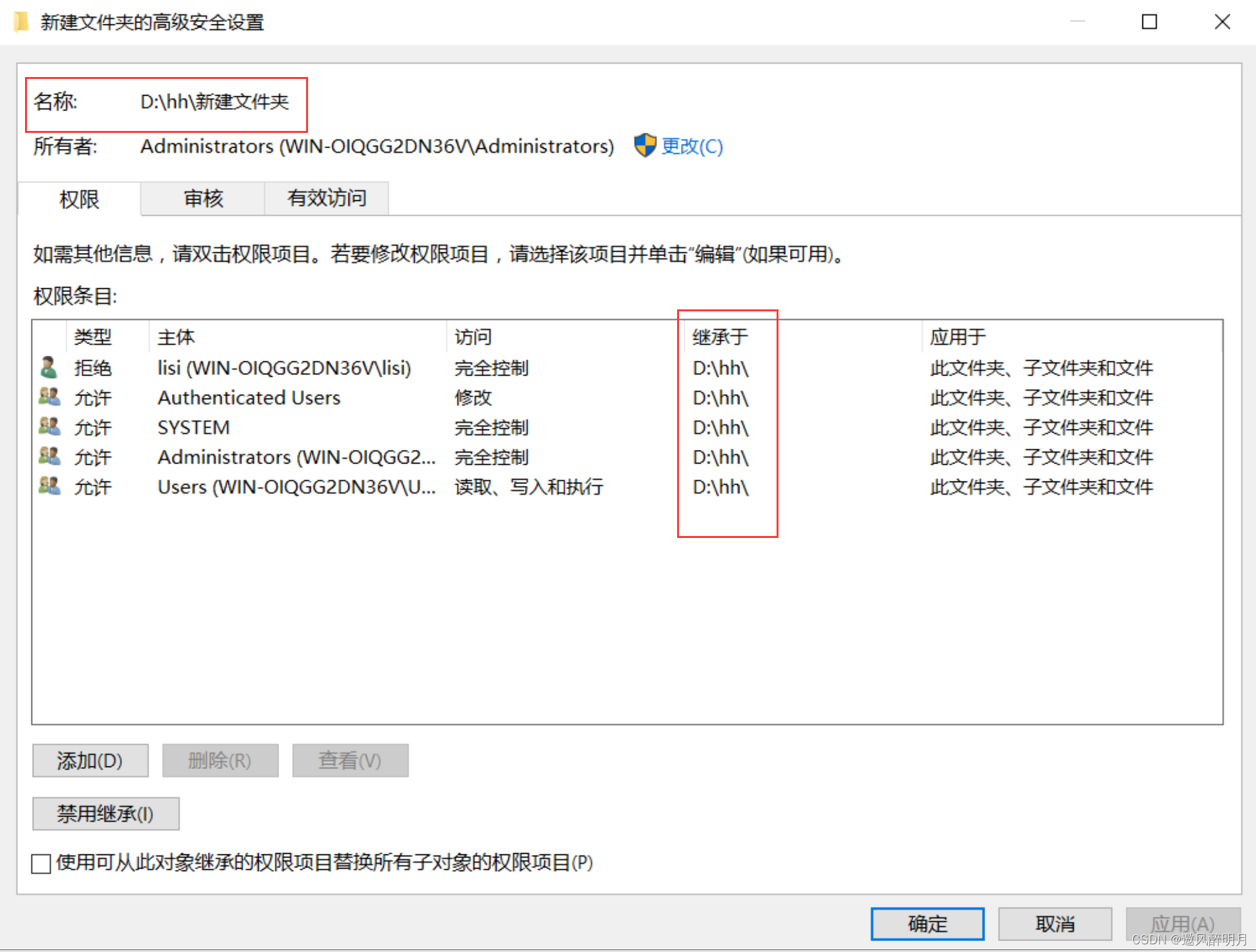Click the shield icon next to 更改(C)
The height and width of the screenshot is (952, 1256).
644,146
